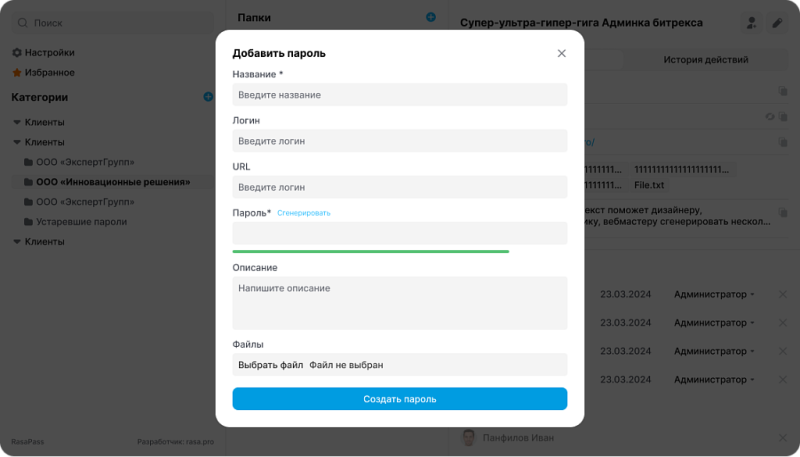This screenshot has width=800, height=457.
Task: Click the Избранное star icon
Action: [x=17, y=72]
